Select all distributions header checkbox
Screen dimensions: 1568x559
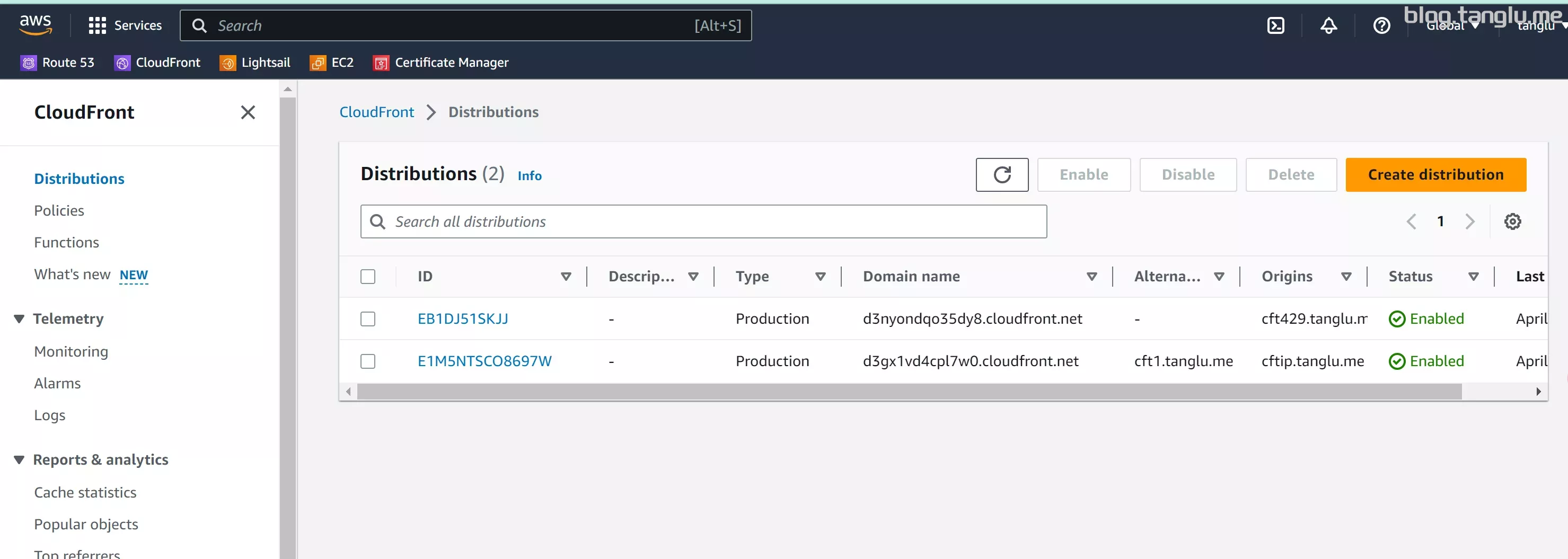click(368, 277)
